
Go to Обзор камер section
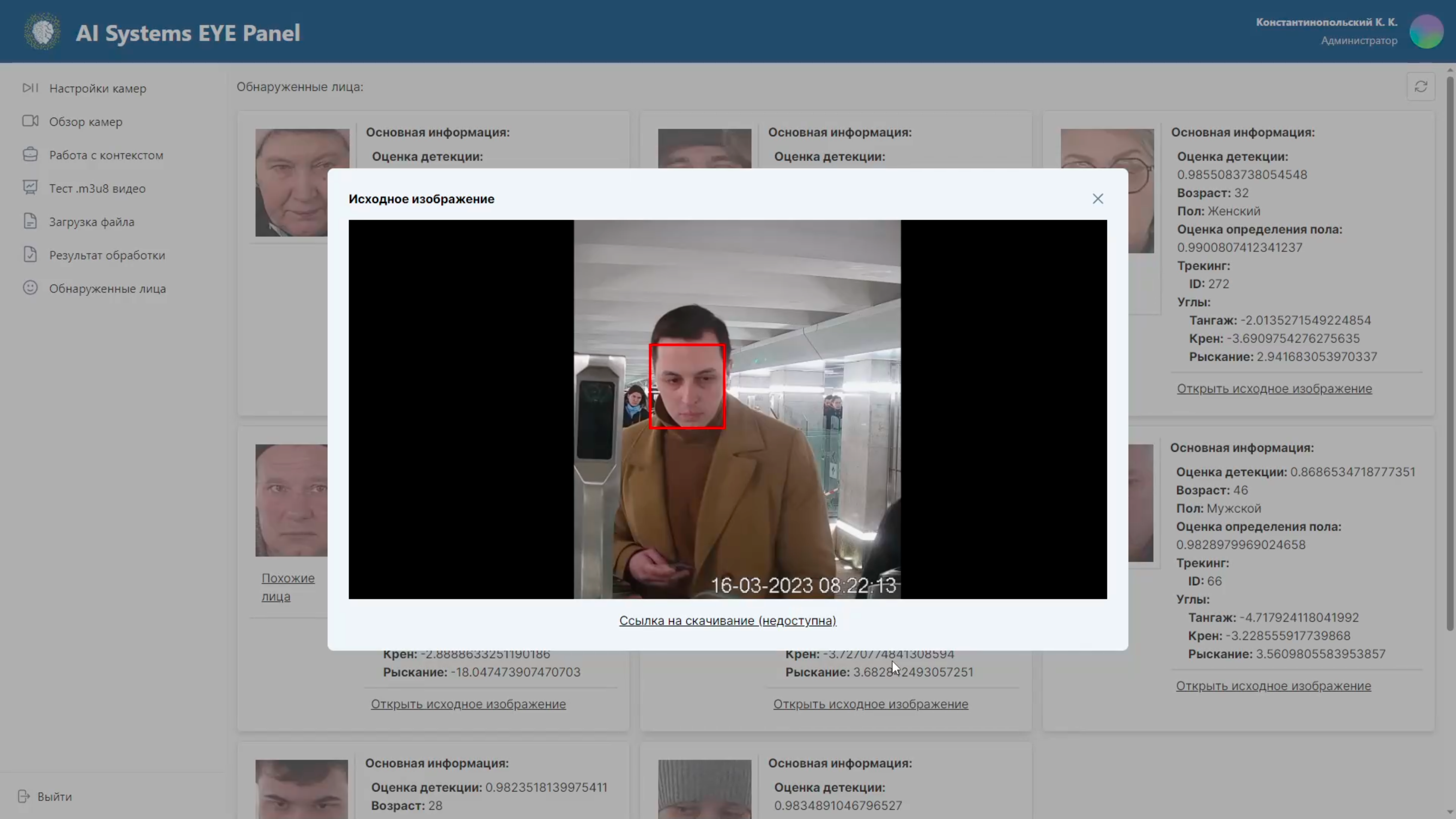[85, 121]
